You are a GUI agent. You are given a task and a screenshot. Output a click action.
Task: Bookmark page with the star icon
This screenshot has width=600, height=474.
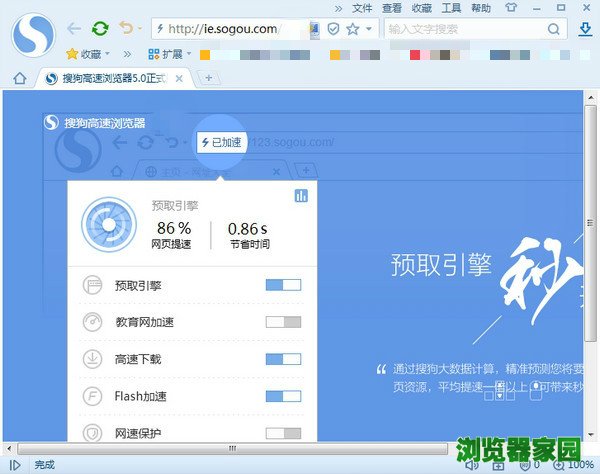click(352, 29)
